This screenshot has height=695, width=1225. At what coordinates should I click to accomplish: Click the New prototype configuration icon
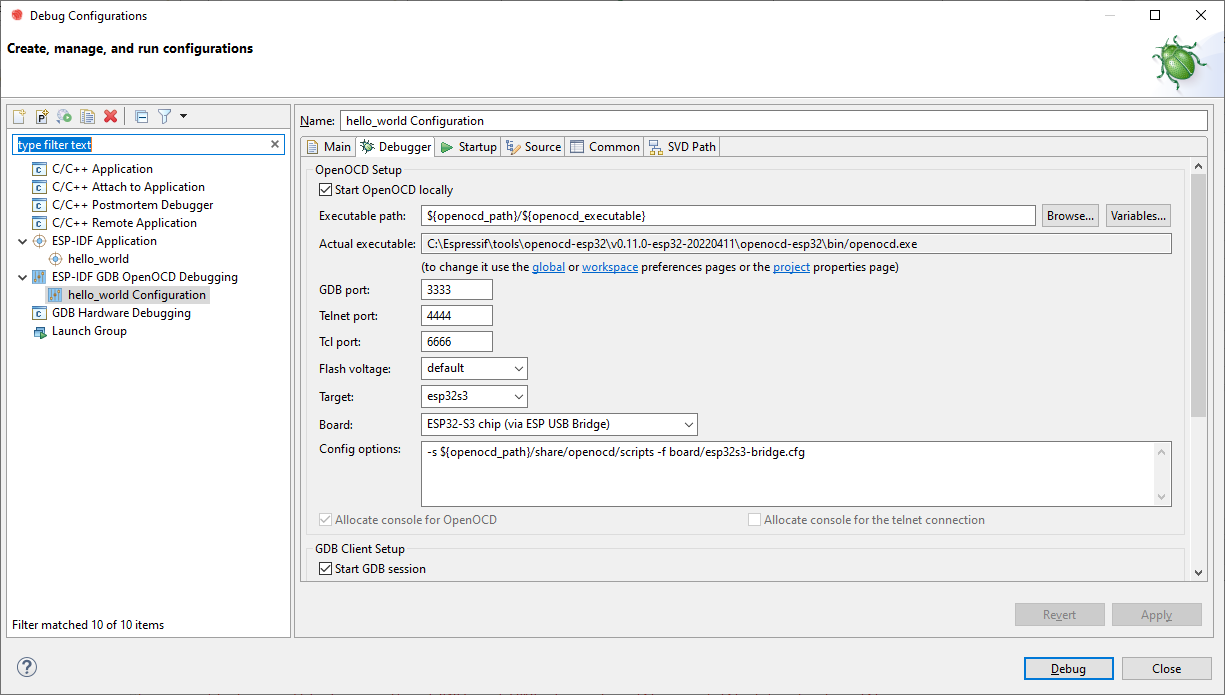42,116
